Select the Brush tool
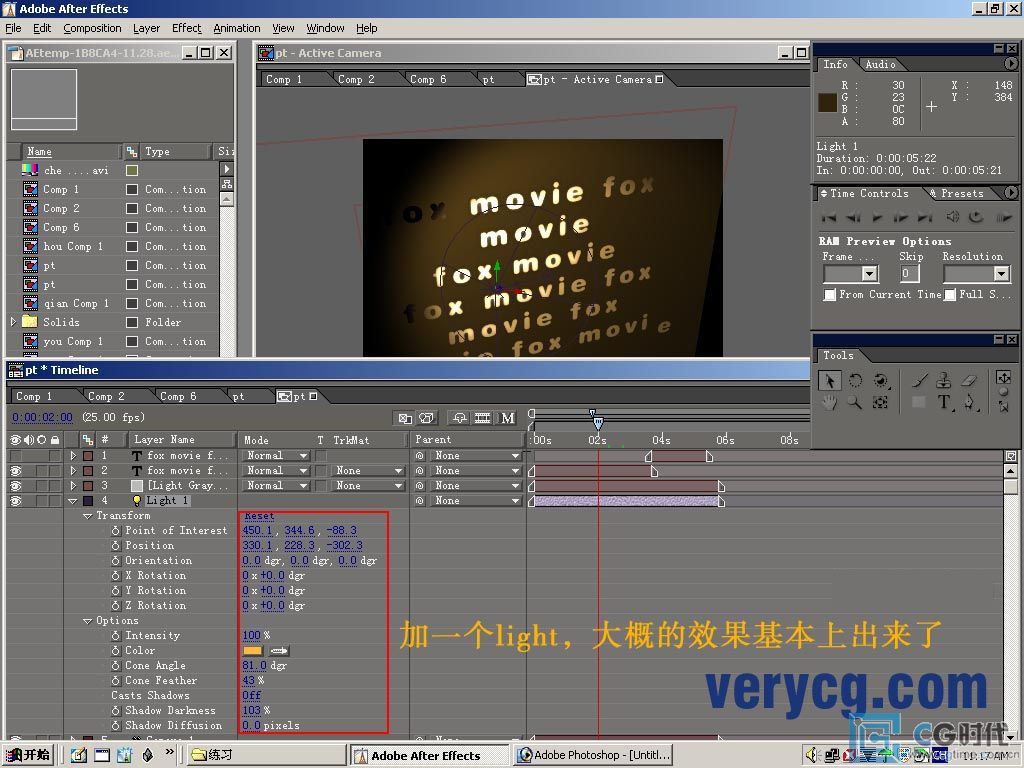The image size is (1024, 768). click(920, 380)
